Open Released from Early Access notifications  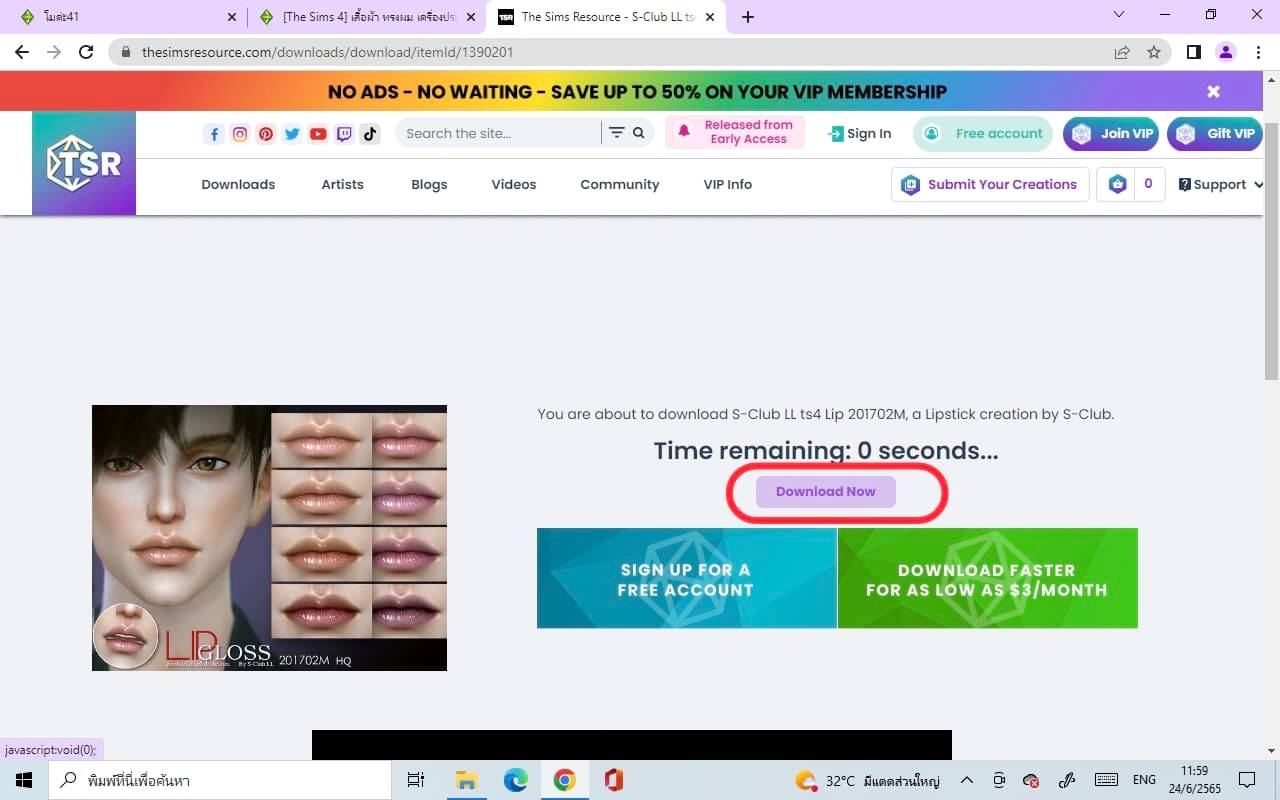coord(735,132)
